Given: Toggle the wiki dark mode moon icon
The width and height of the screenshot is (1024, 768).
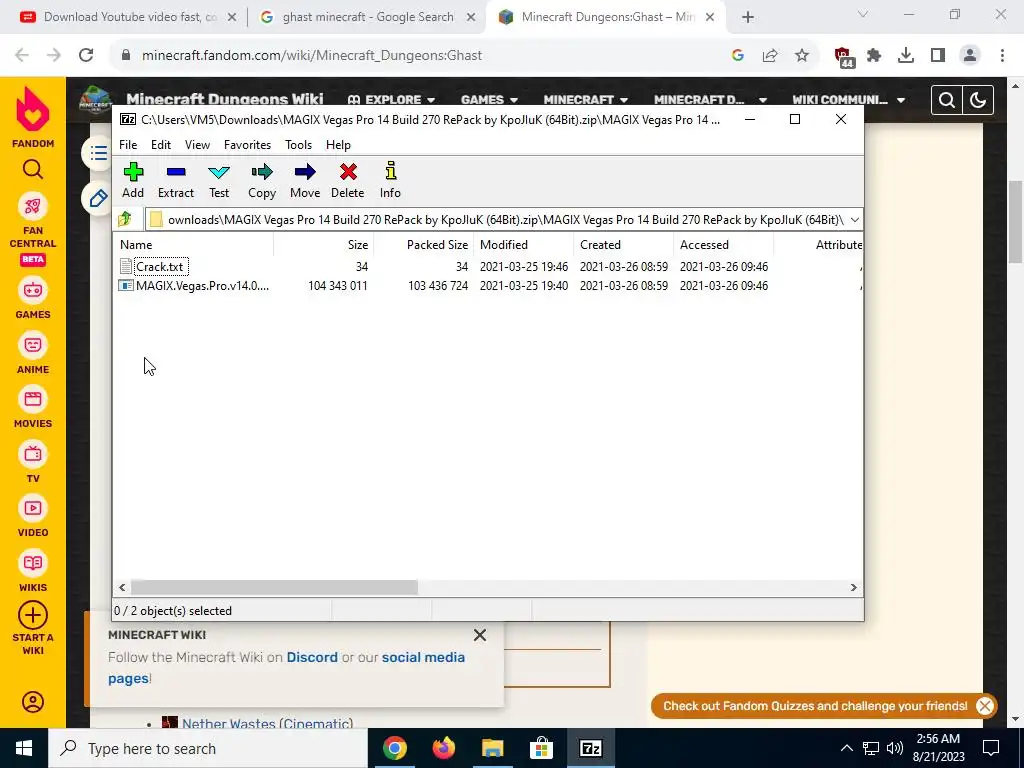Looking at the screenshot, I should 978,100.
